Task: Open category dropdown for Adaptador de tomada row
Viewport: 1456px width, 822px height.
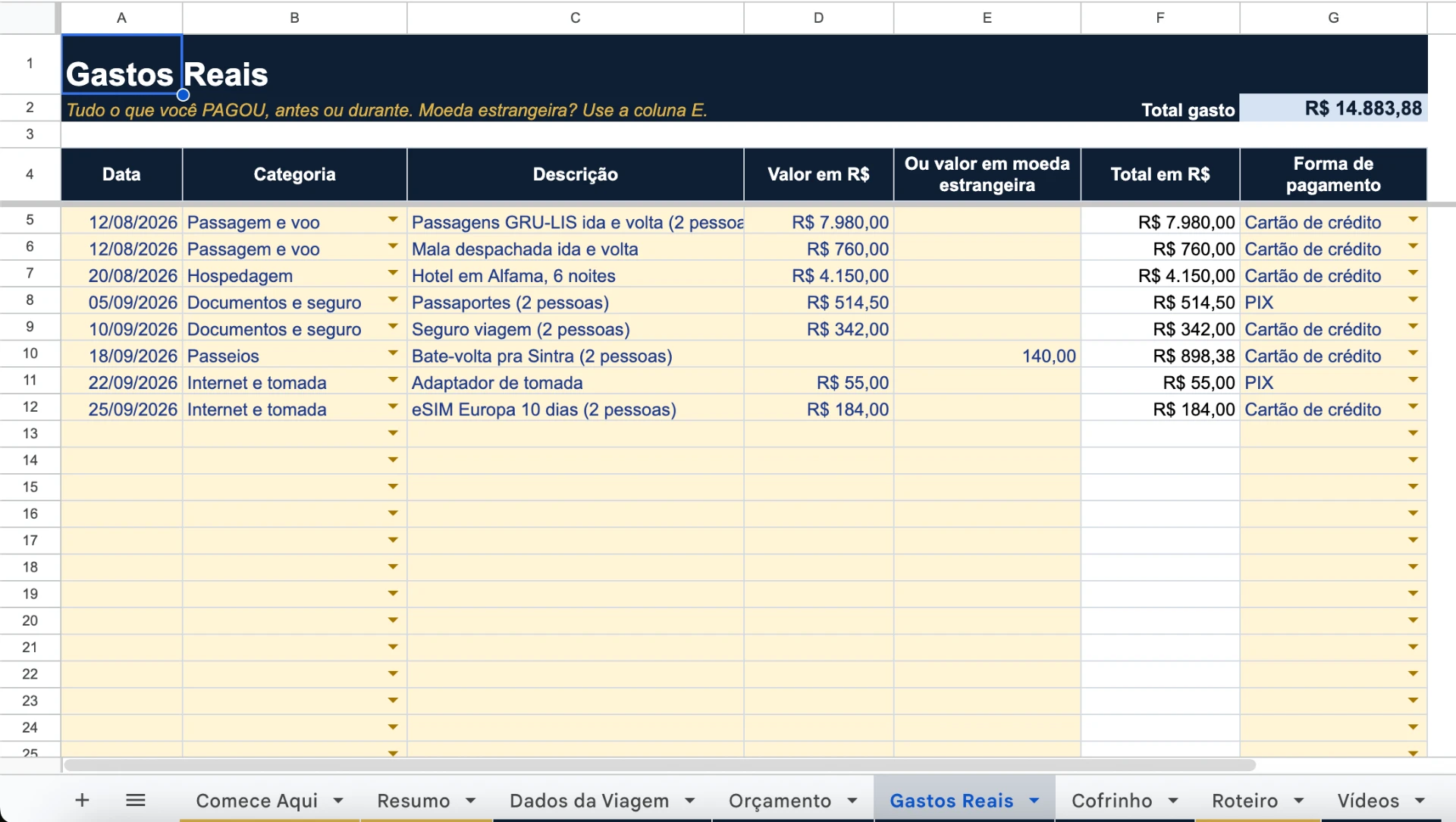Action: [x=393, y=380]
